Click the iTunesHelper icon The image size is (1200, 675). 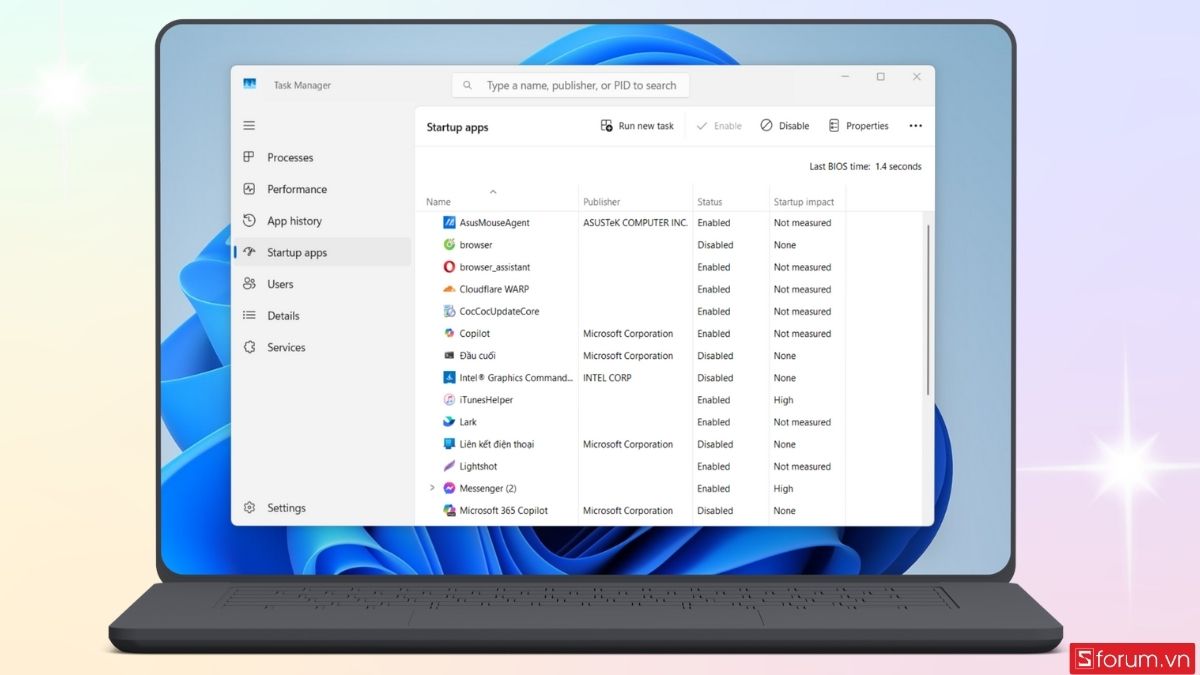449,400
